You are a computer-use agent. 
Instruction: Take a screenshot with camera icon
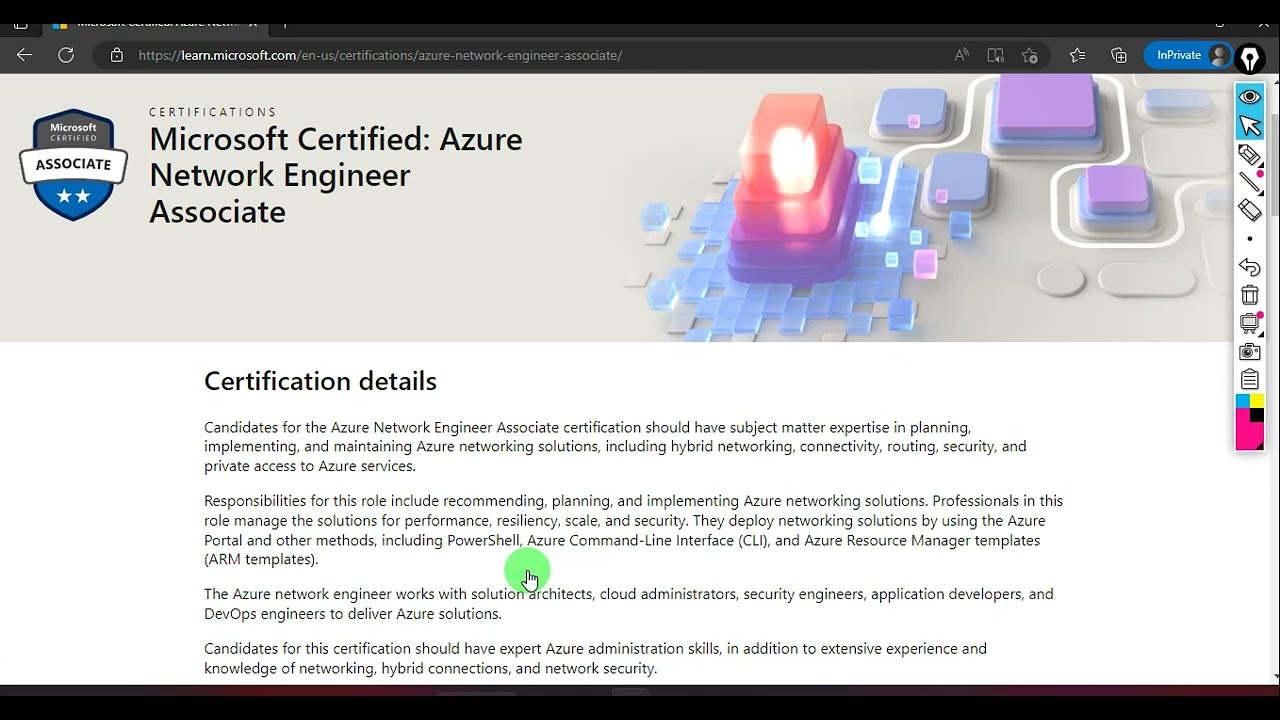[x=1250, y=351]
